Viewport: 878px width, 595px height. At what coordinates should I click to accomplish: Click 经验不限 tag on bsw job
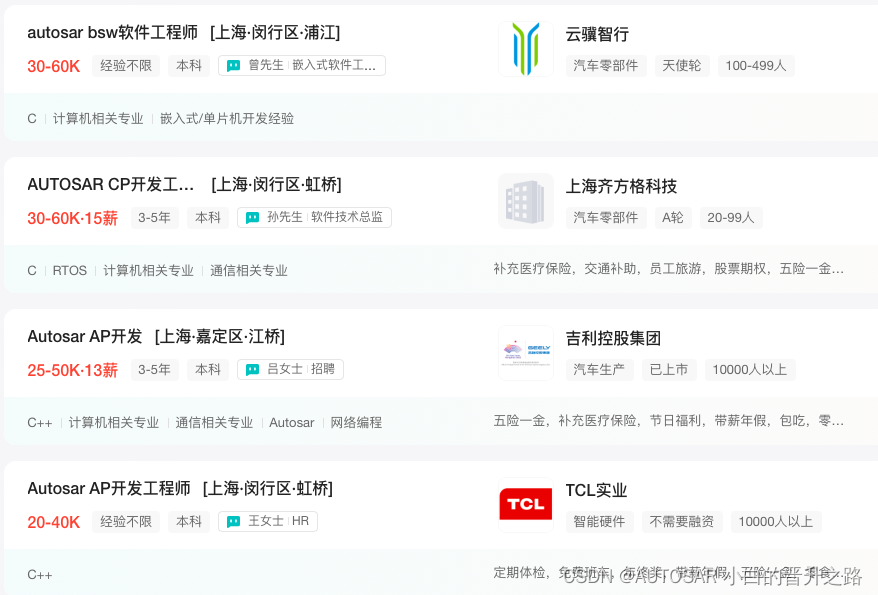tap(126, 65)
